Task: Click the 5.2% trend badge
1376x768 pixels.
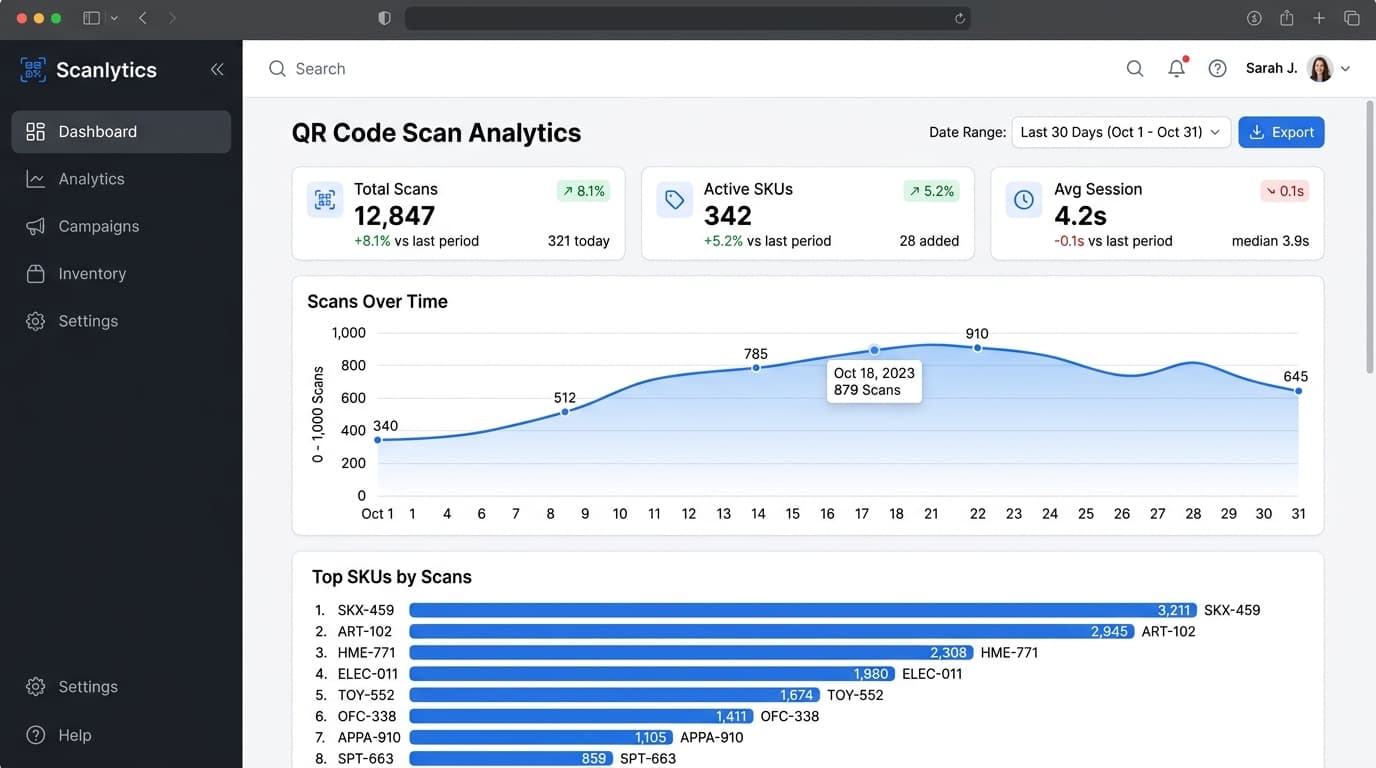Action: 932,191
